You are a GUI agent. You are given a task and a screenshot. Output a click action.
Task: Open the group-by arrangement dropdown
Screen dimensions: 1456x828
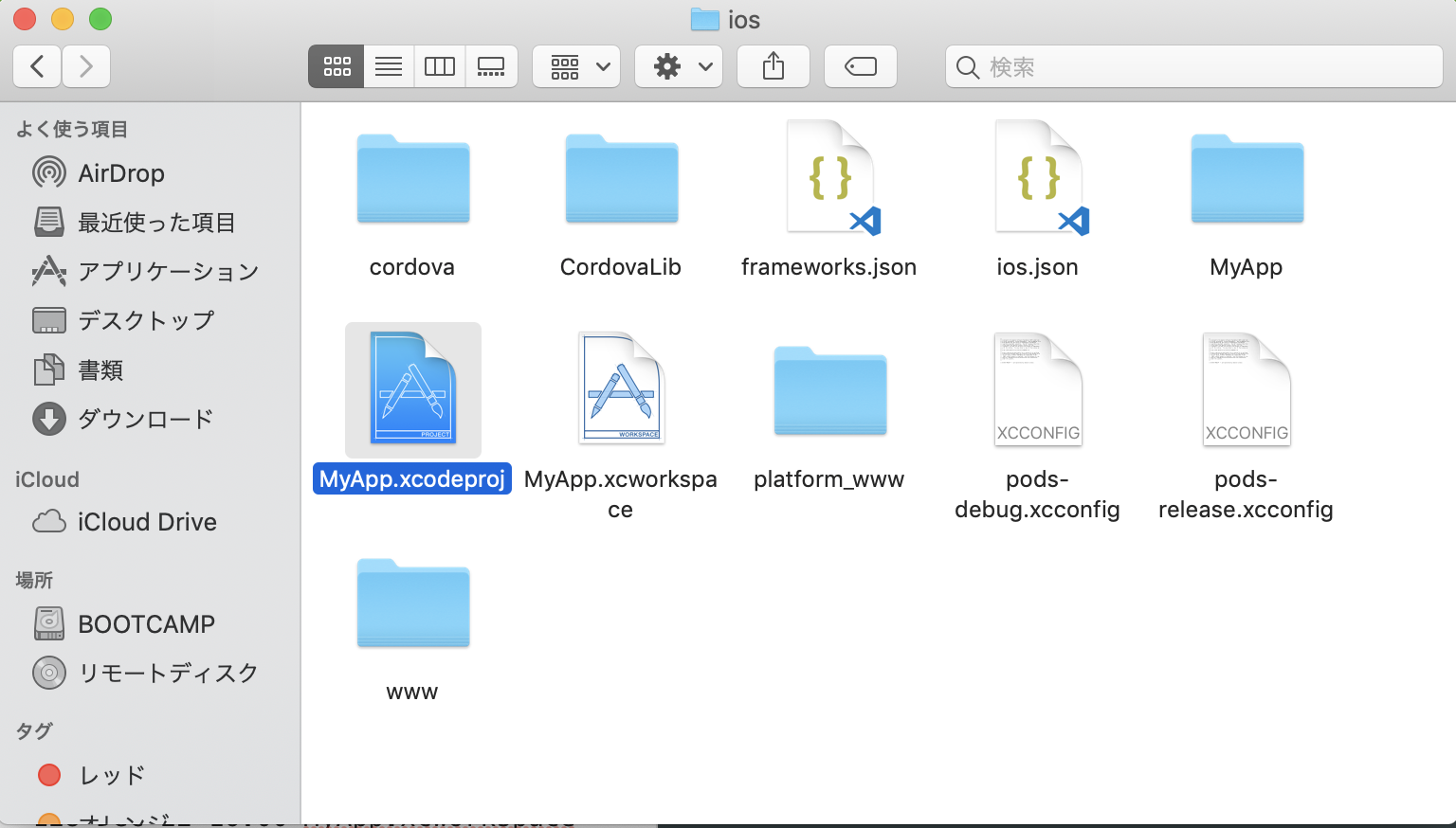[576, 66]
